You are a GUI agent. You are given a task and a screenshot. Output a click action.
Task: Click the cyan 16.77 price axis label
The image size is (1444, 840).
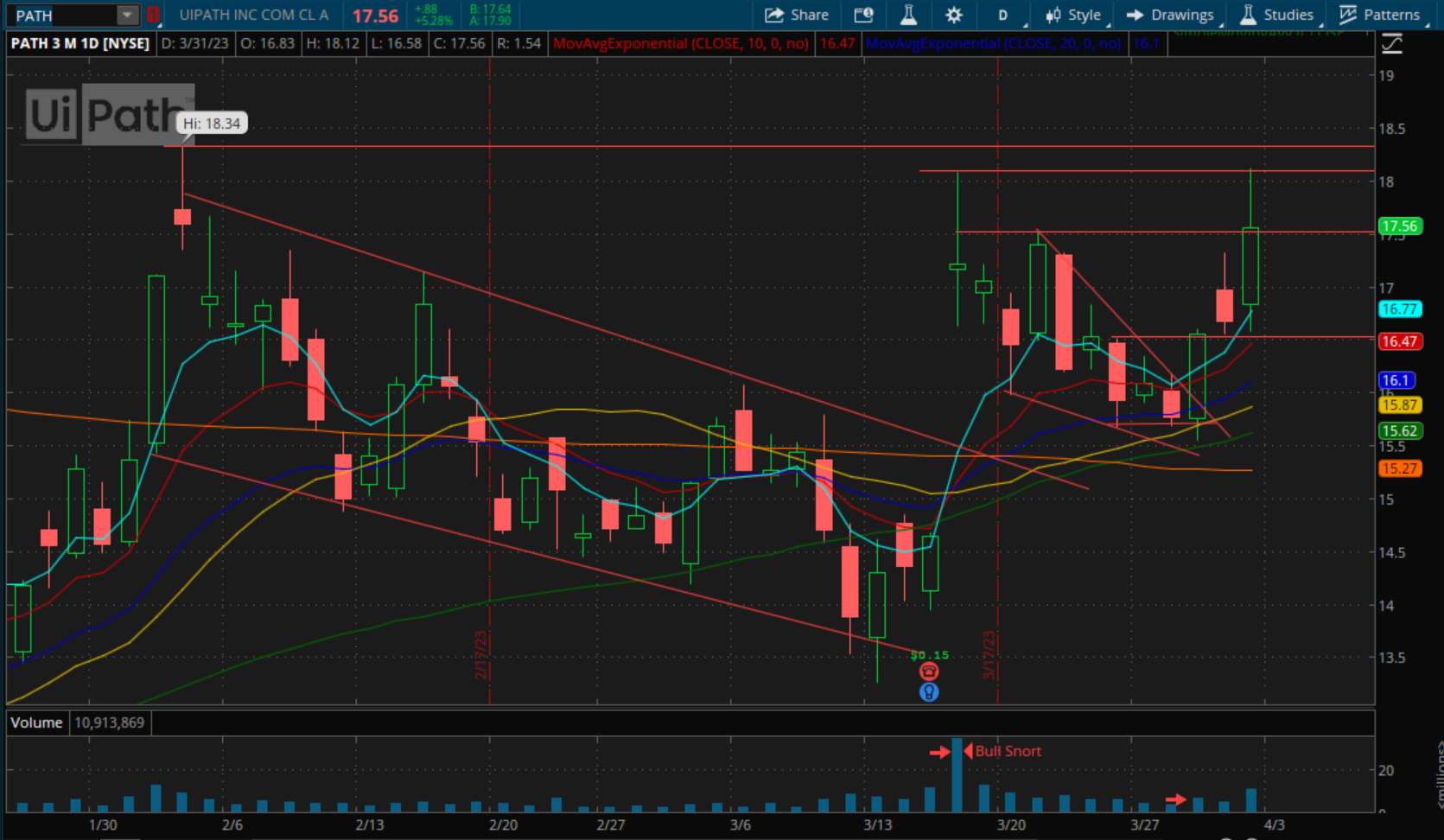[1400, 309]
